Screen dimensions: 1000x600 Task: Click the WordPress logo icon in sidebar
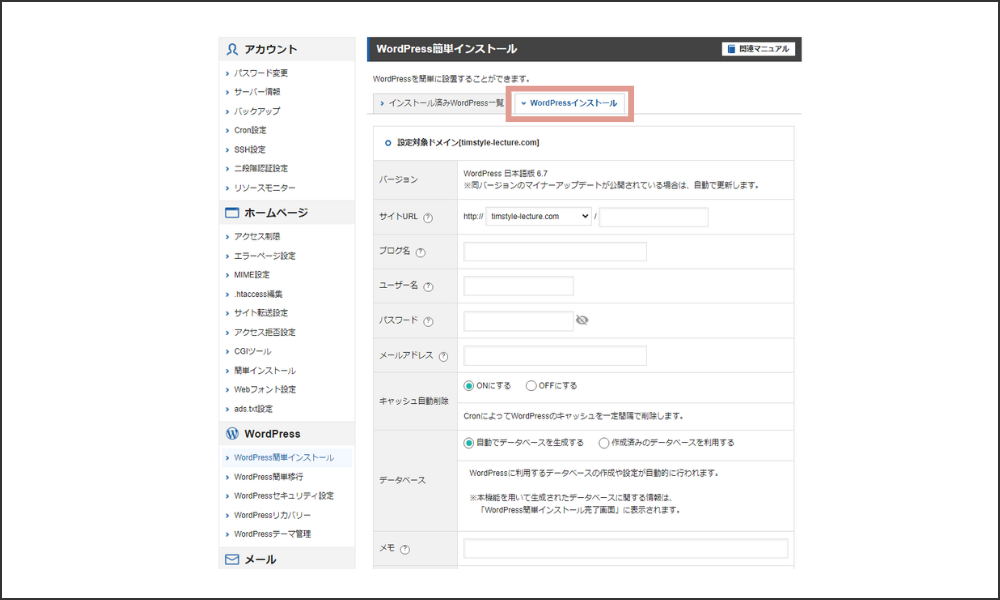coord(232,434)
